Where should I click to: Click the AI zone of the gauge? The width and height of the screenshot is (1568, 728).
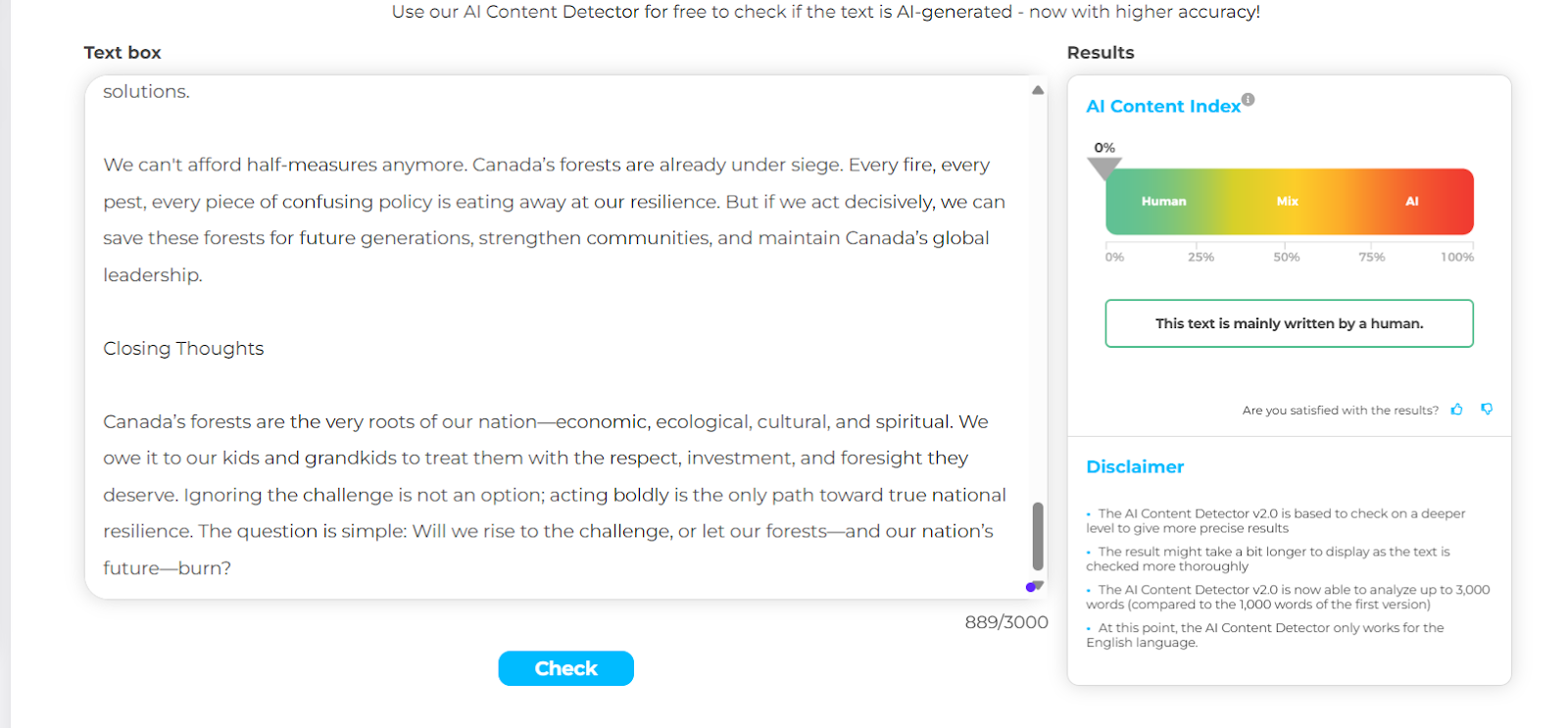pos(1411,202)
